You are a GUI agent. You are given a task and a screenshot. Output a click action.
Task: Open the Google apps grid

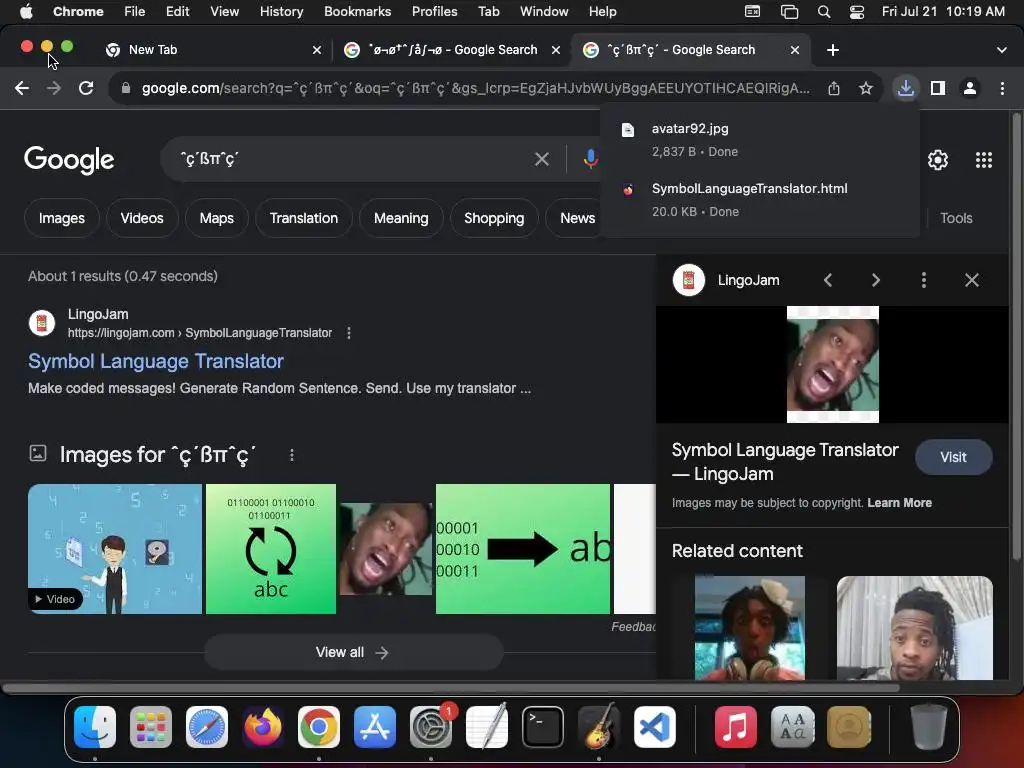(984, 160)
